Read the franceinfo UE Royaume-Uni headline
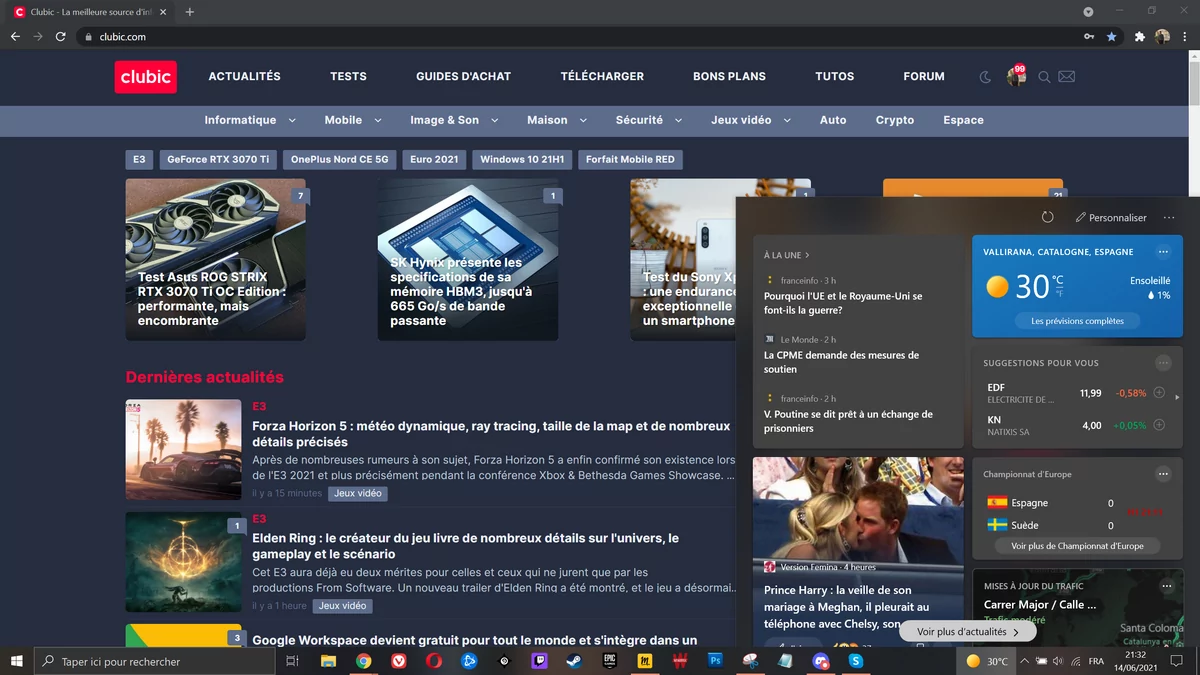The width and height of the screenshot is (1200, 675). [843, 303]
